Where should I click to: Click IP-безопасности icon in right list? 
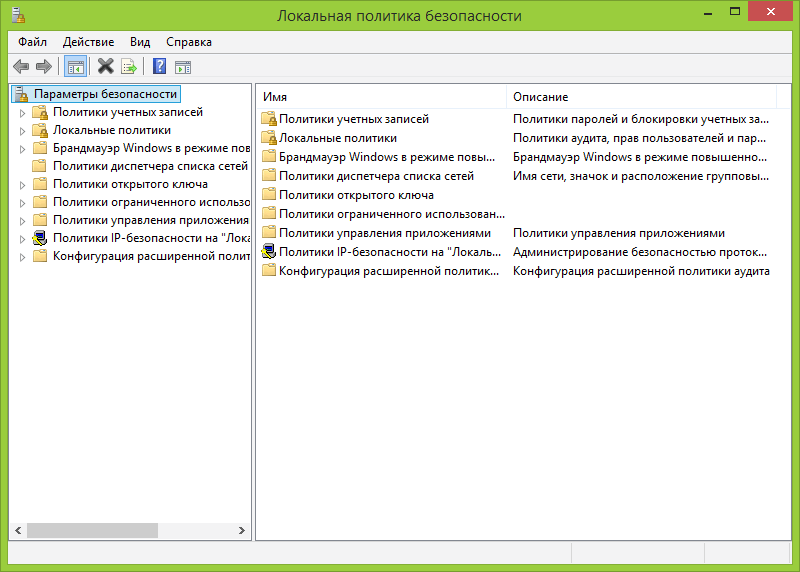pos(268,252)
